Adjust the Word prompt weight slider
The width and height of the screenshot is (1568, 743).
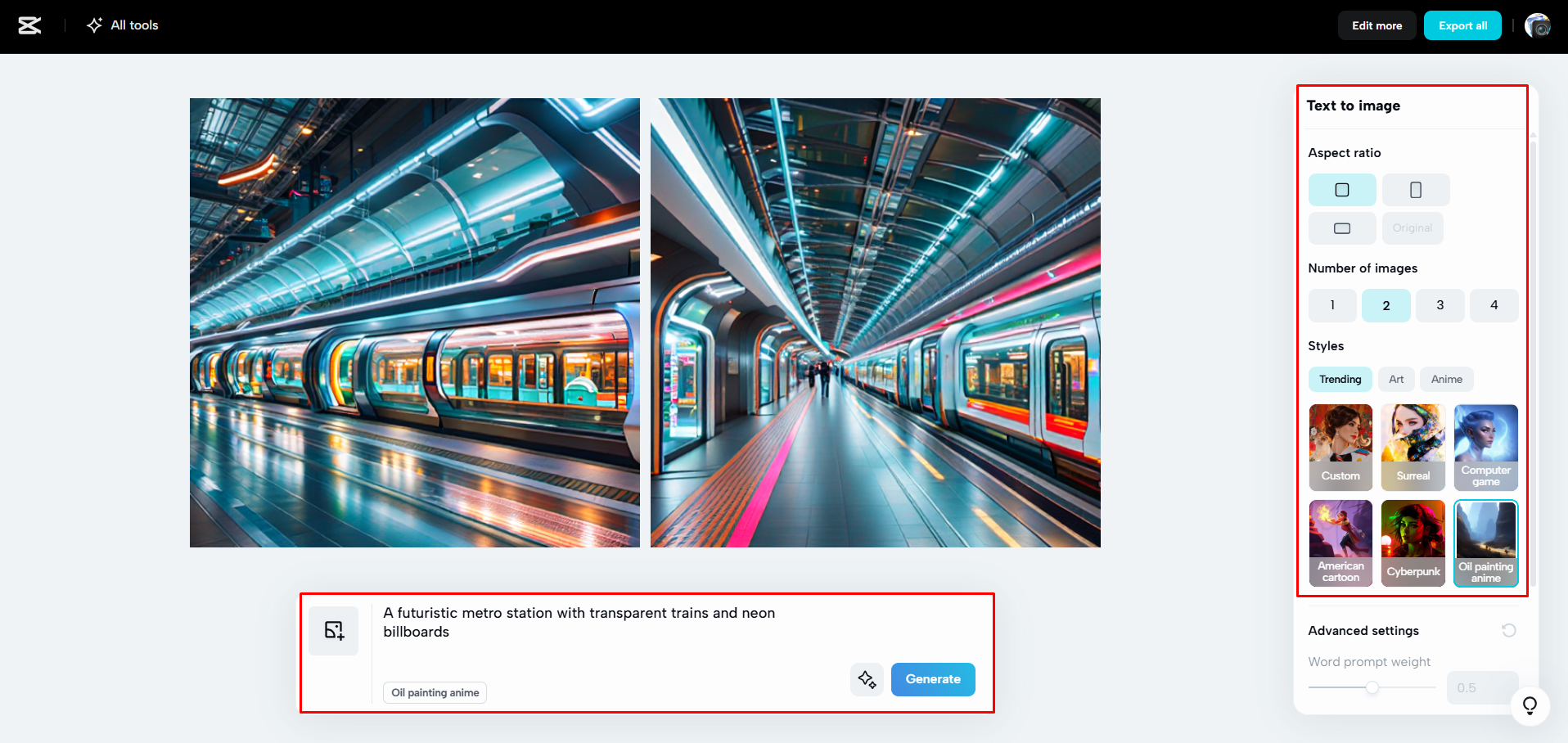point(1372,687)
